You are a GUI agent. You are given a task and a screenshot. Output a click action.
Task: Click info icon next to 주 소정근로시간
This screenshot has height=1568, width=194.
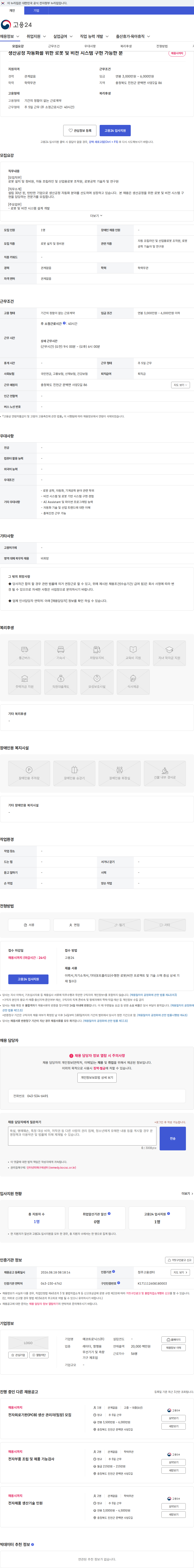click(64, 323)
